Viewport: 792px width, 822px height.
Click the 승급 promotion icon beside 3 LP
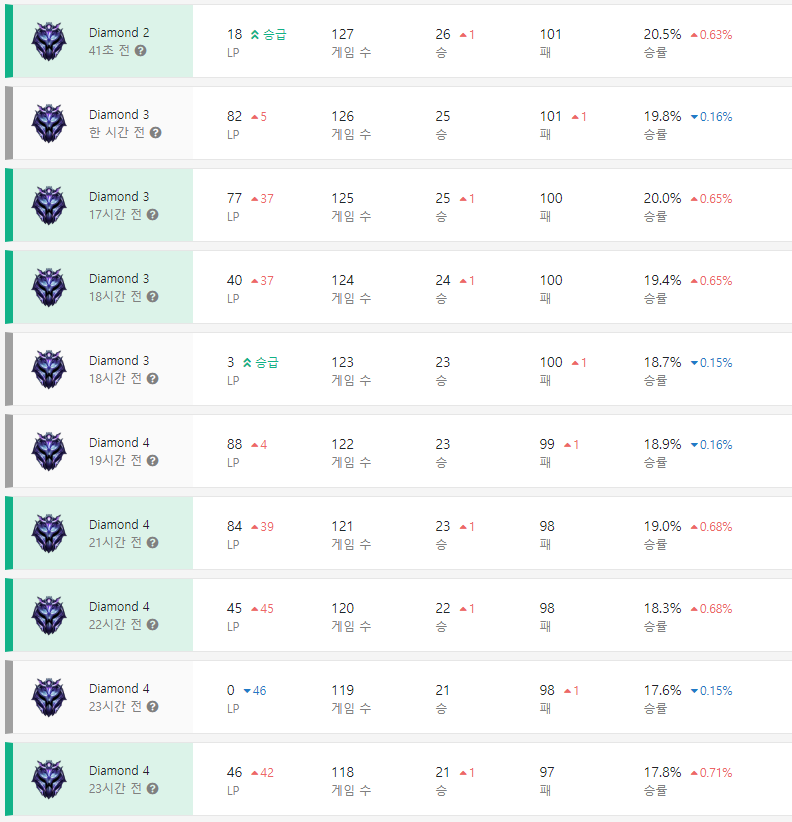pos(247,362)
